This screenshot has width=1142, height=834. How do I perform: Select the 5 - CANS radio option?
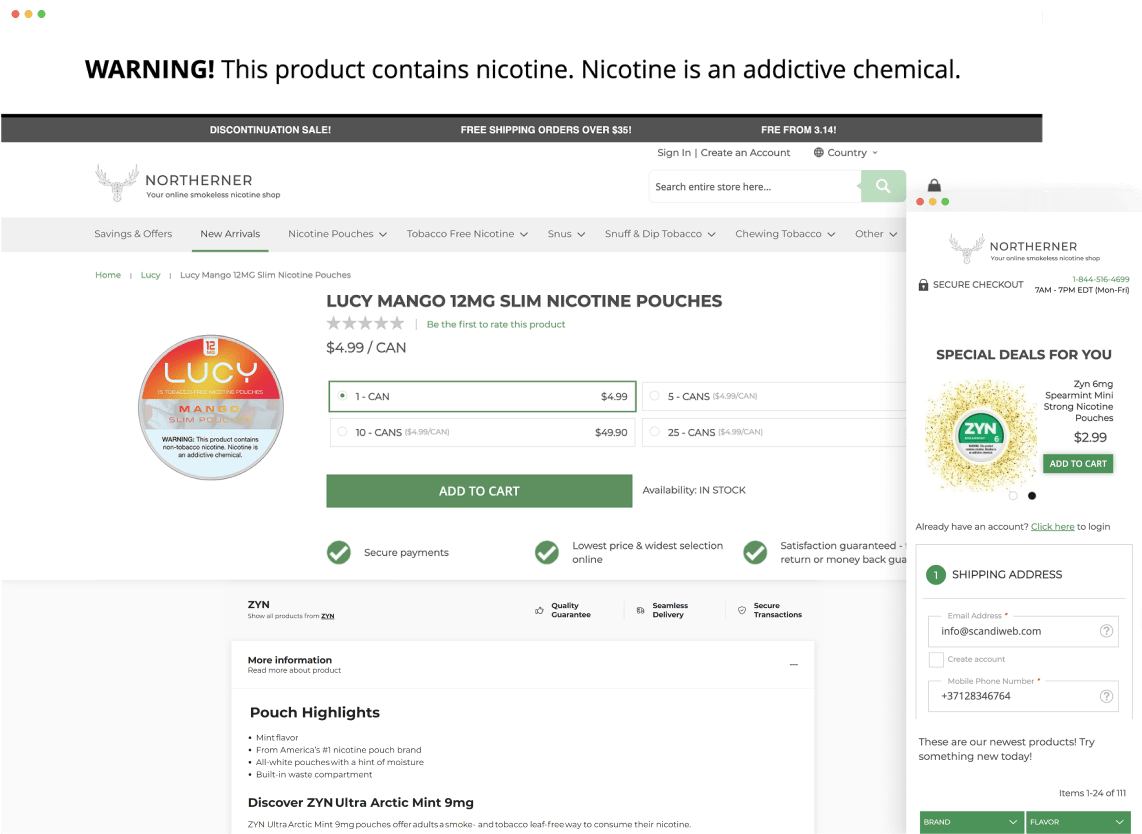(x=655, y=396)
